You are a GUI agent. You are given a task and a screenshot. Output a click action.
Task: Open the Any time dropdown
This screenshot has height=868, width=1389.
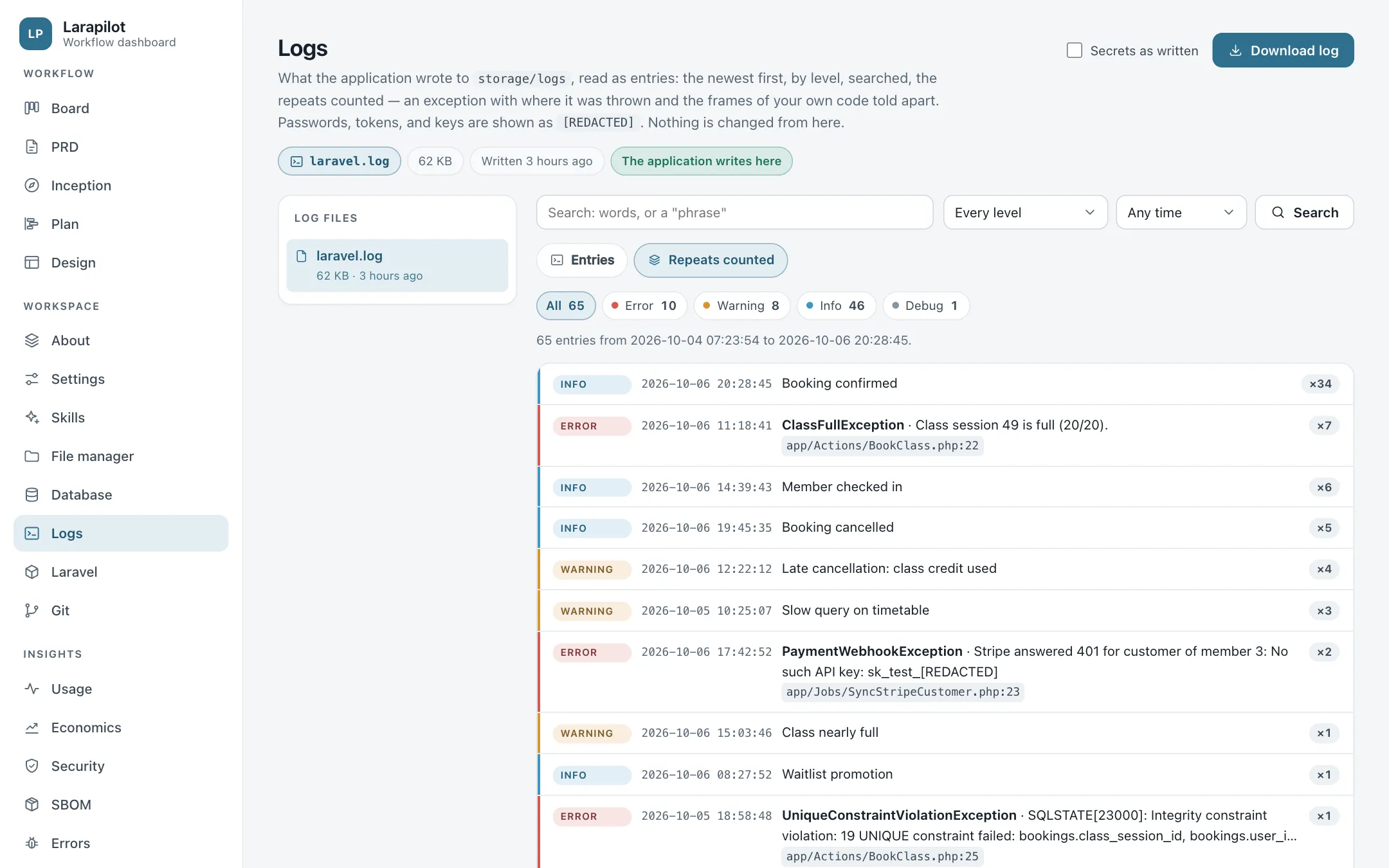pyautogui.click(x=1181, y=212)
